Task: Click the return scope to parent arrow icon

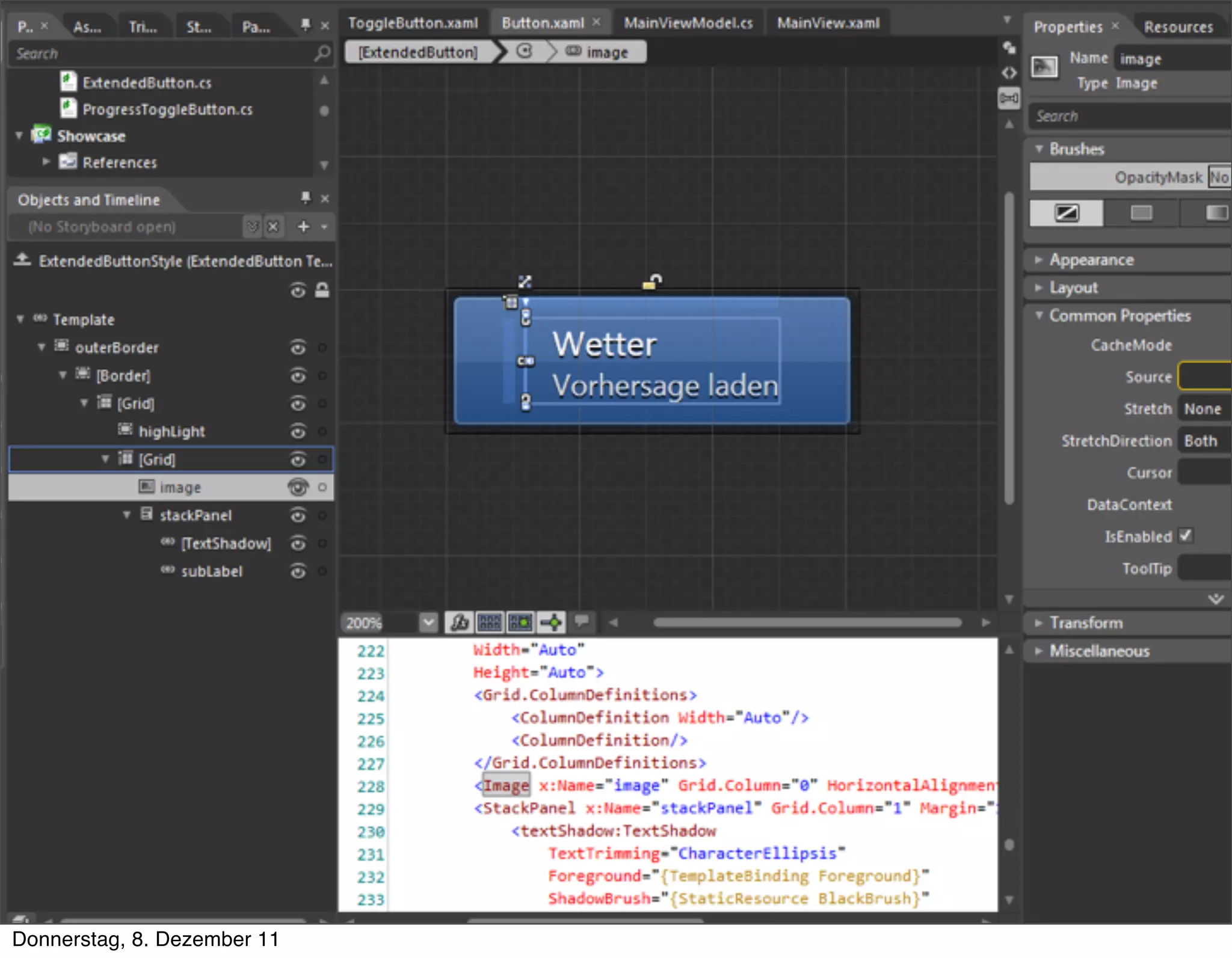Action: [22, 260]
